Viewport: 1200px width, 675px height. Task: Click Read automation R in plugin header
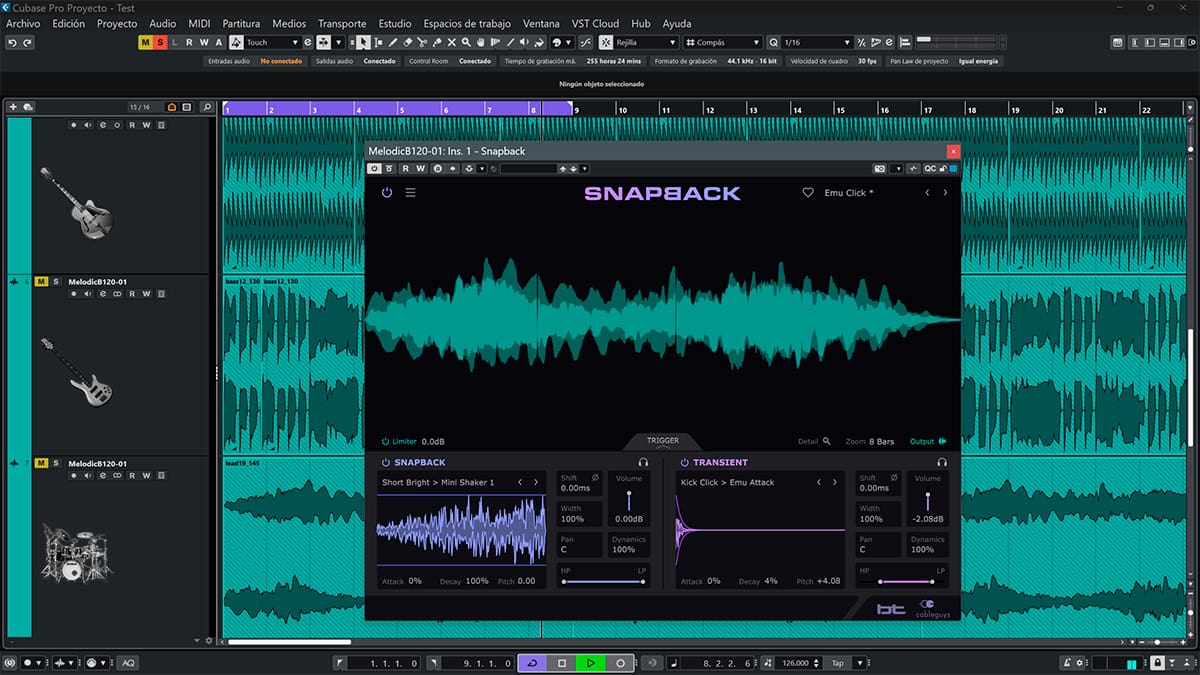[x=405, y=168]
